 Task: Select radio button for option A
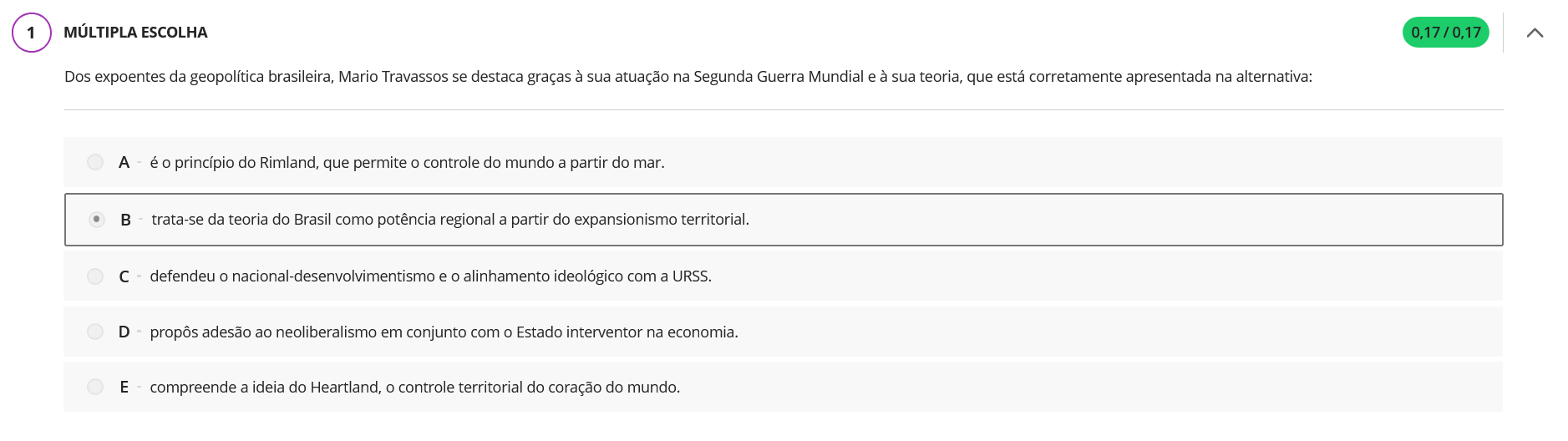(x=95, y=162)
